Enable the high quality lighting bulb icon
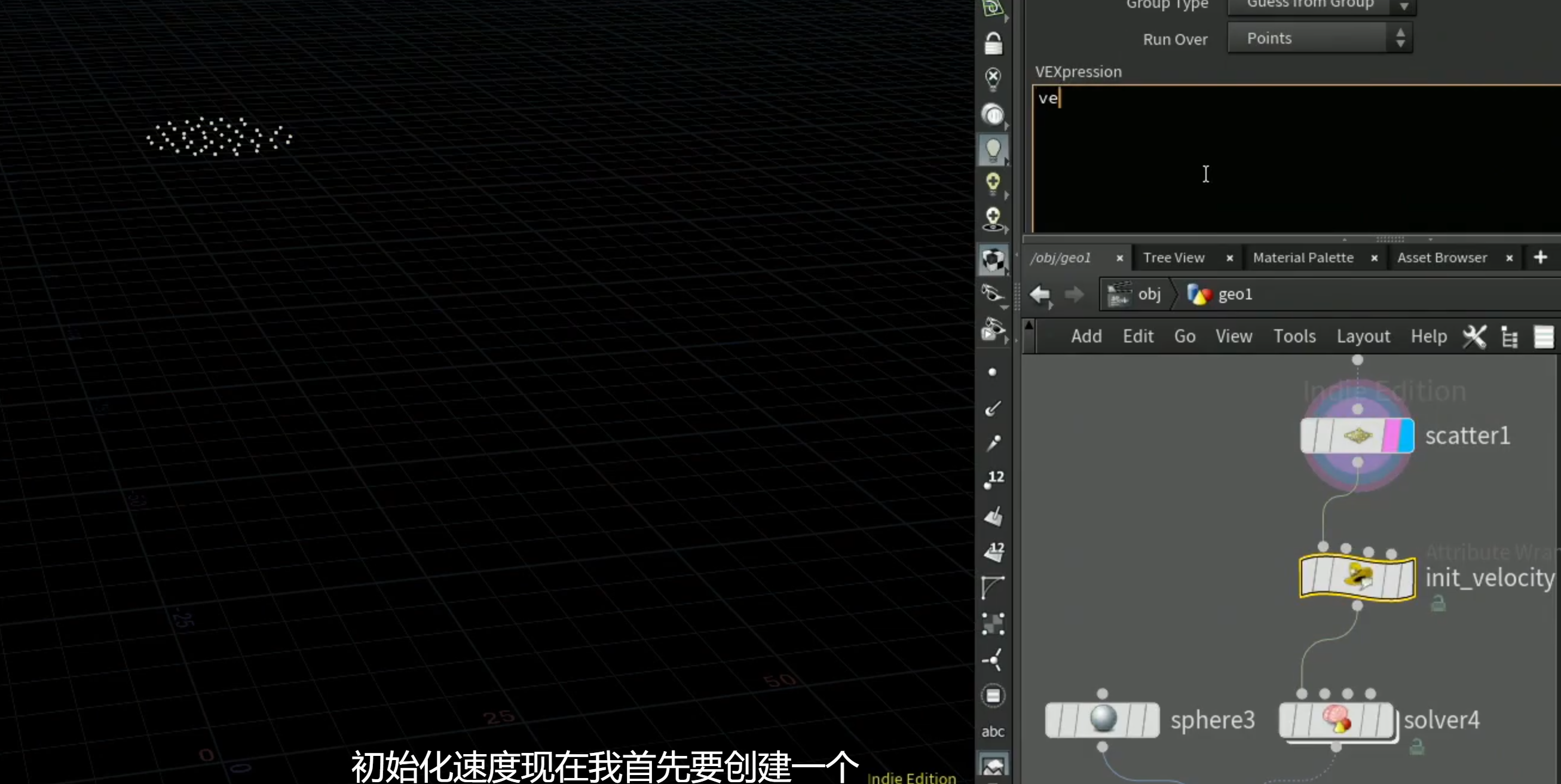 [993, 183]
